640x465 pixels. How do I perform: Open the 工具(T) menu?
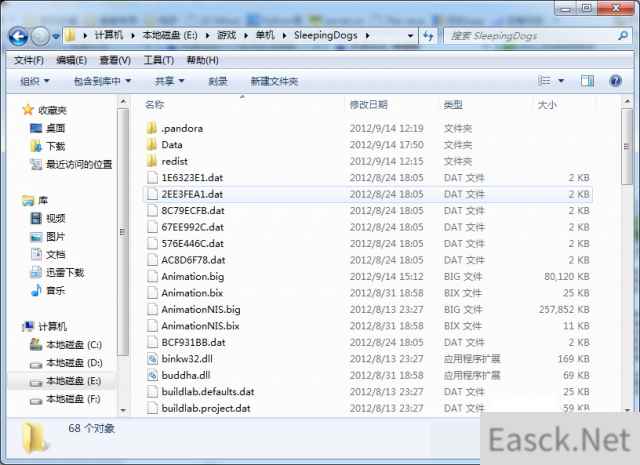click(158, 60)
